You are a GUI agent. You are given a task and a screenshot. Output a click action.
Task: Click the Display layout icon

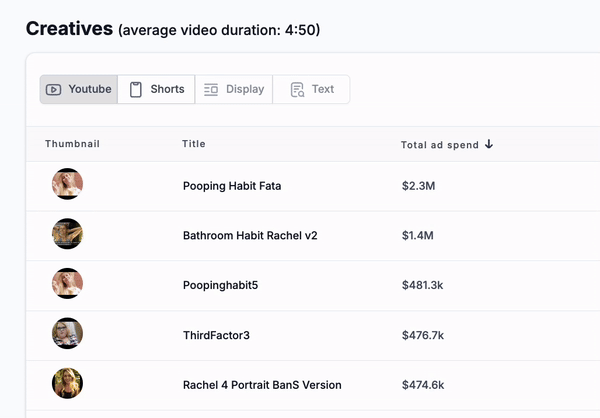click(211, 90)
